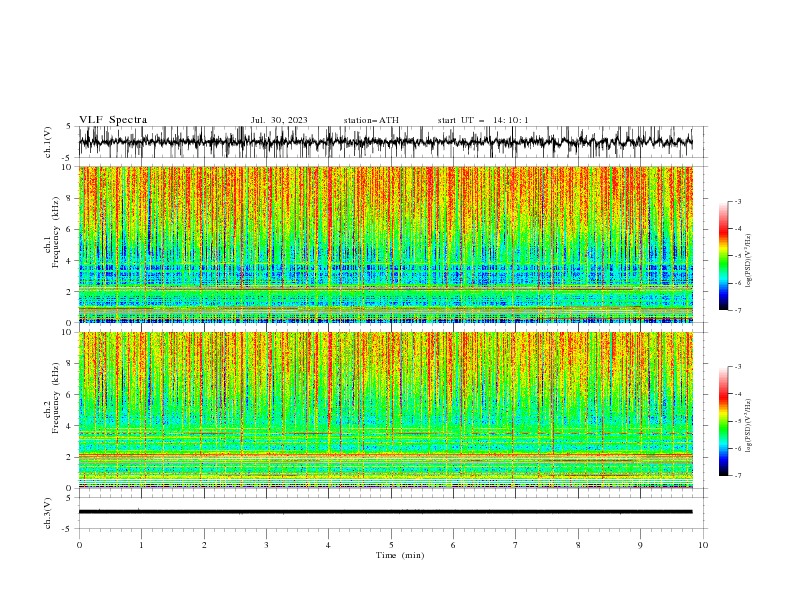The height and width of the screenshot is (612, 792).
Task: Click the "ch.3(V)" waveform axis label
Action: point(48,513)
